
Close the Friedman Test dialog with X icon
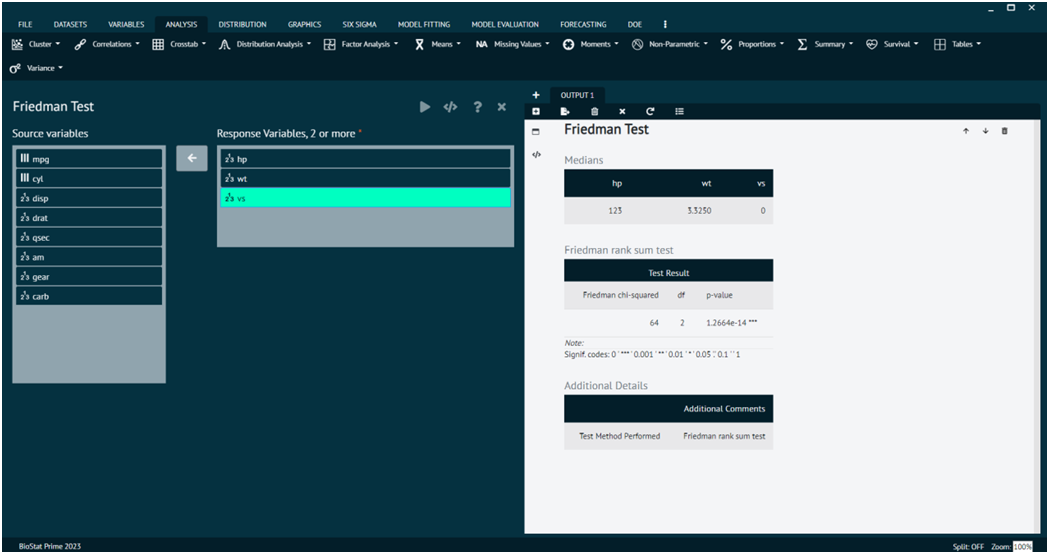(x=502, y=107)
